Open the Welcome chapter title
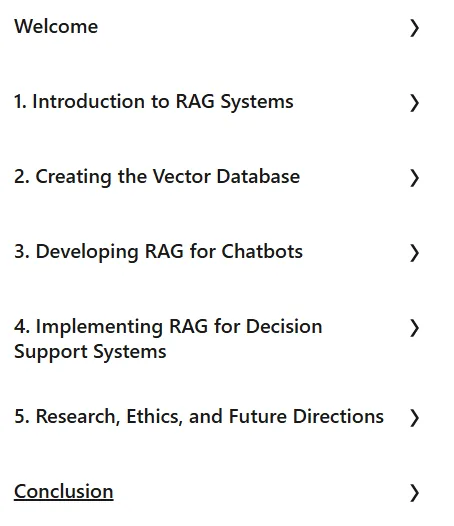 (x=56, y=27)
